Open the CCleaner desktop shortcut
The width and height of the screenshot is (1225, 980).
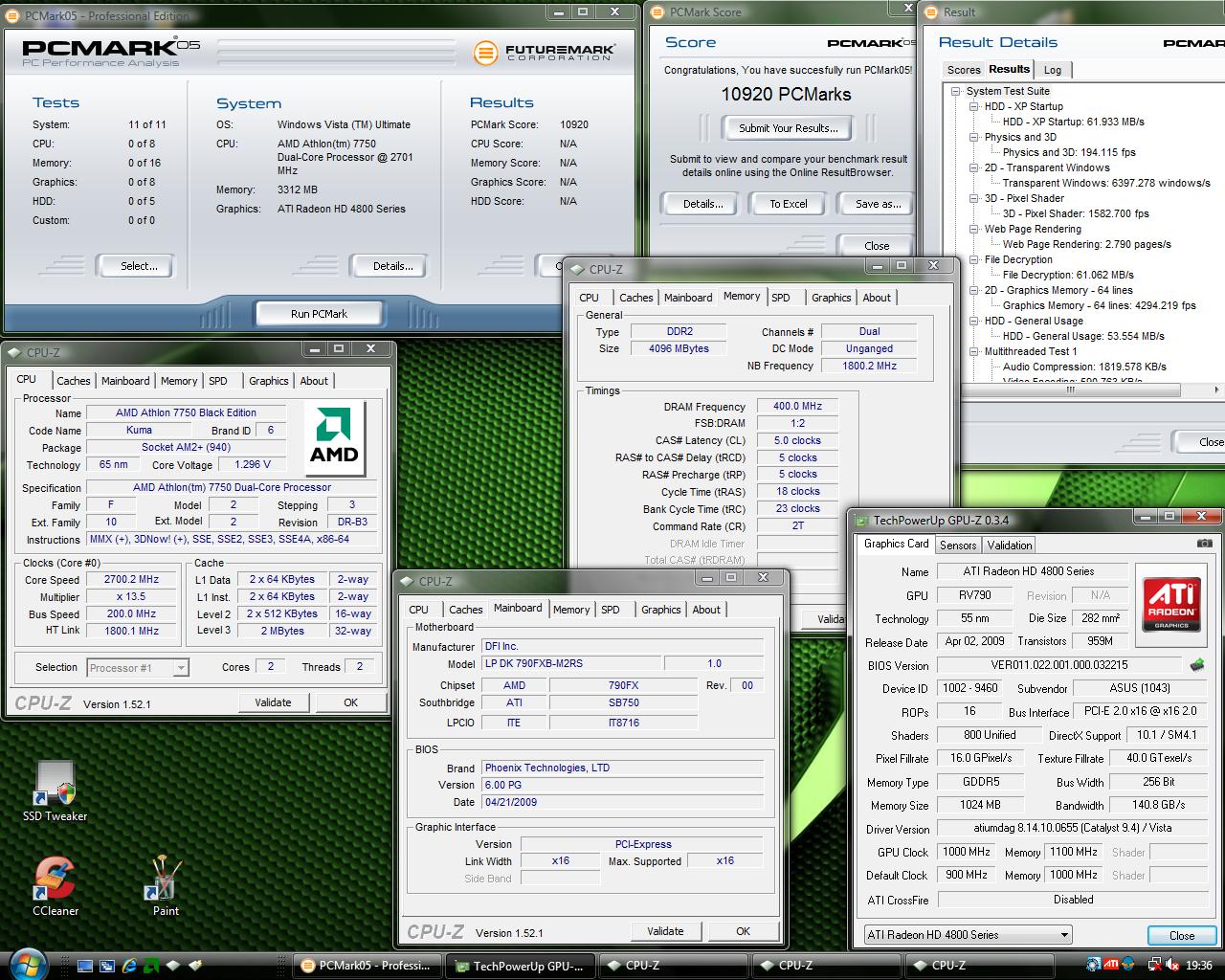pos(56,886)
